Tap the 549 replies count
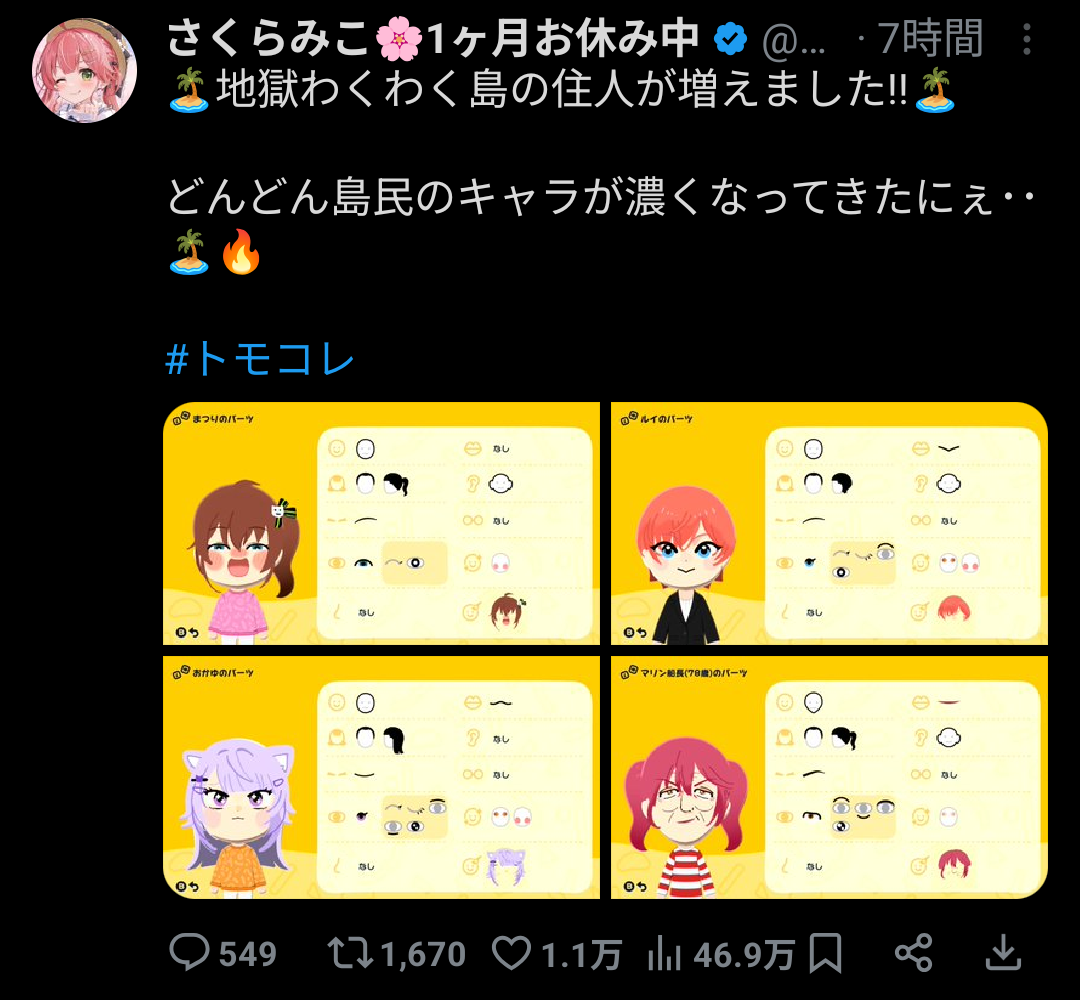 [x=247, y=955]
